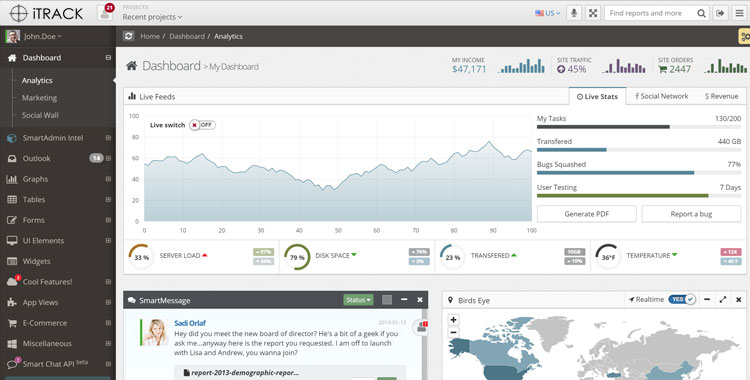Viewport: 750px width, 380px height.
Task: Open the notifications icon with badge 21
Action: 105,13
